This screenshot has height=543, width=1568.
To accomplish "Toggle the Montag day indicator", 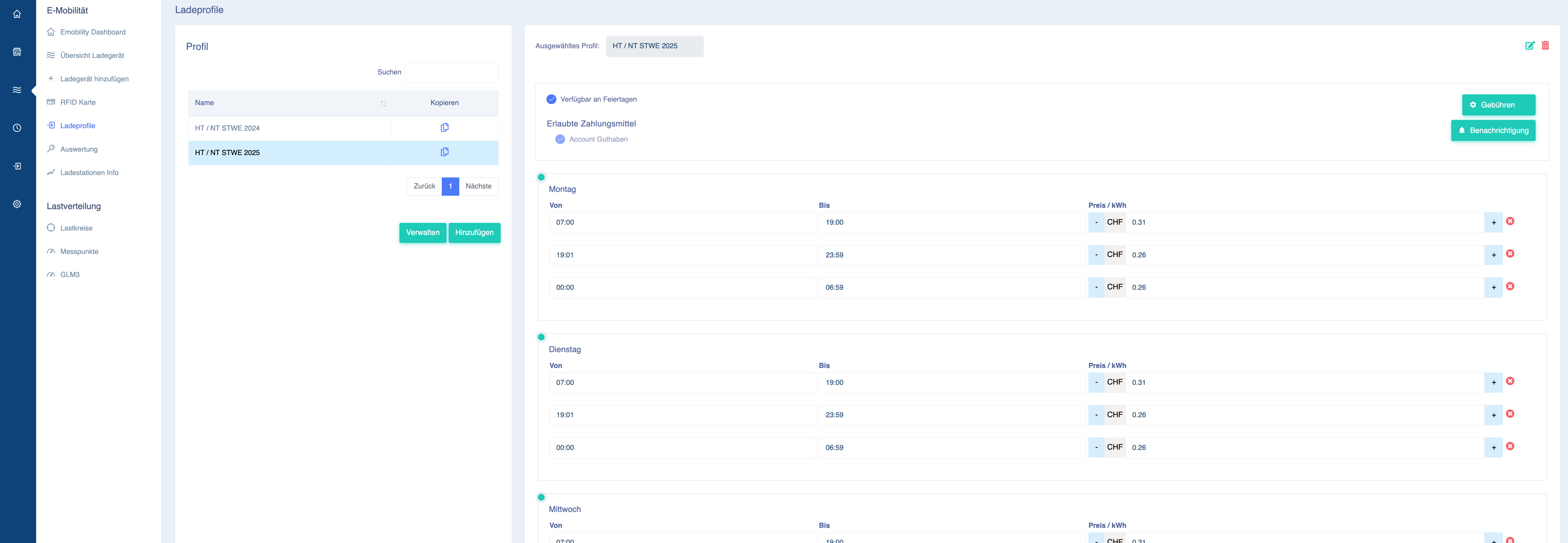I will (x=541, y=177).
